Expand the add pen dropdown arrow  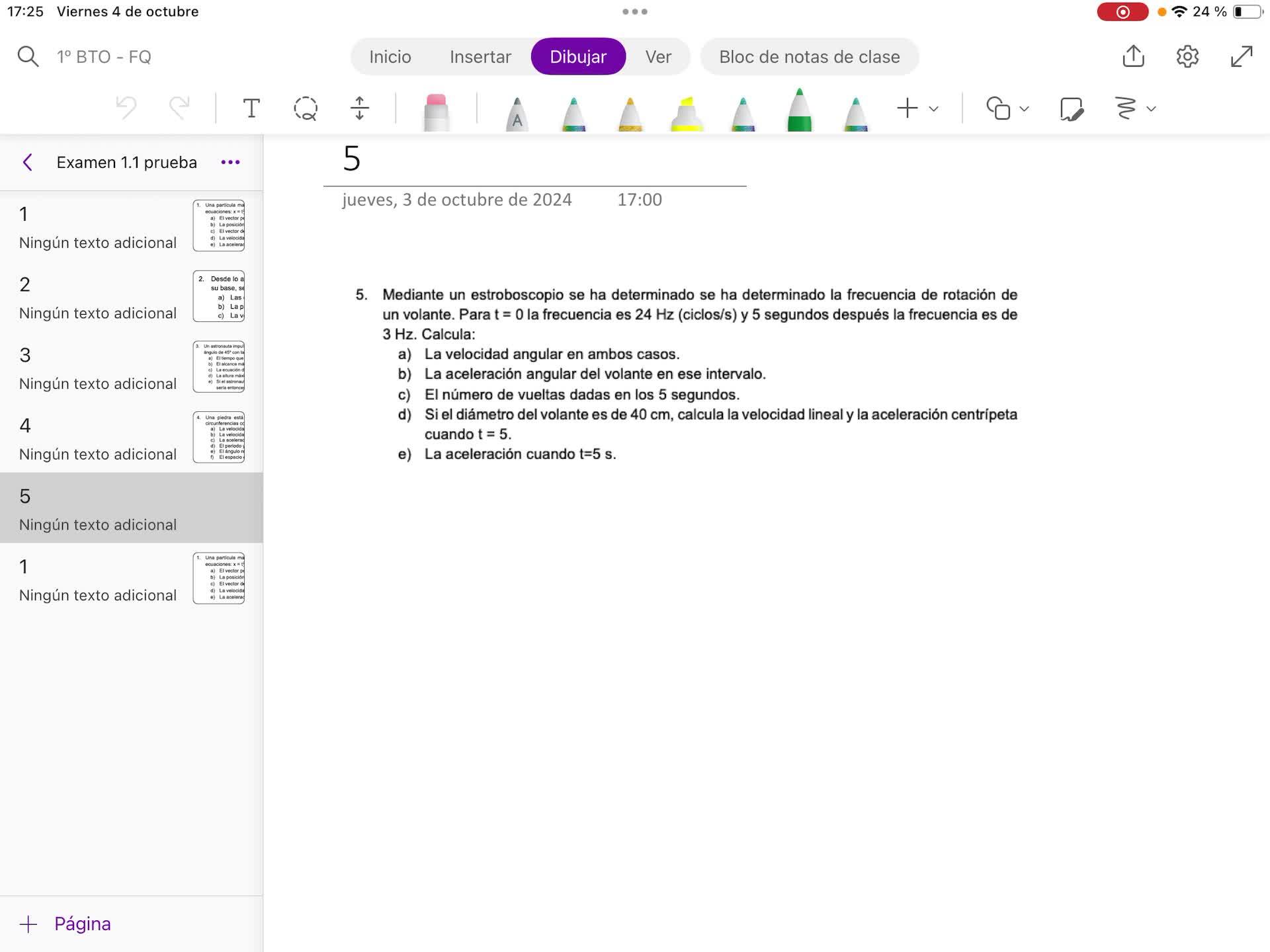click(x=933, y=108)
